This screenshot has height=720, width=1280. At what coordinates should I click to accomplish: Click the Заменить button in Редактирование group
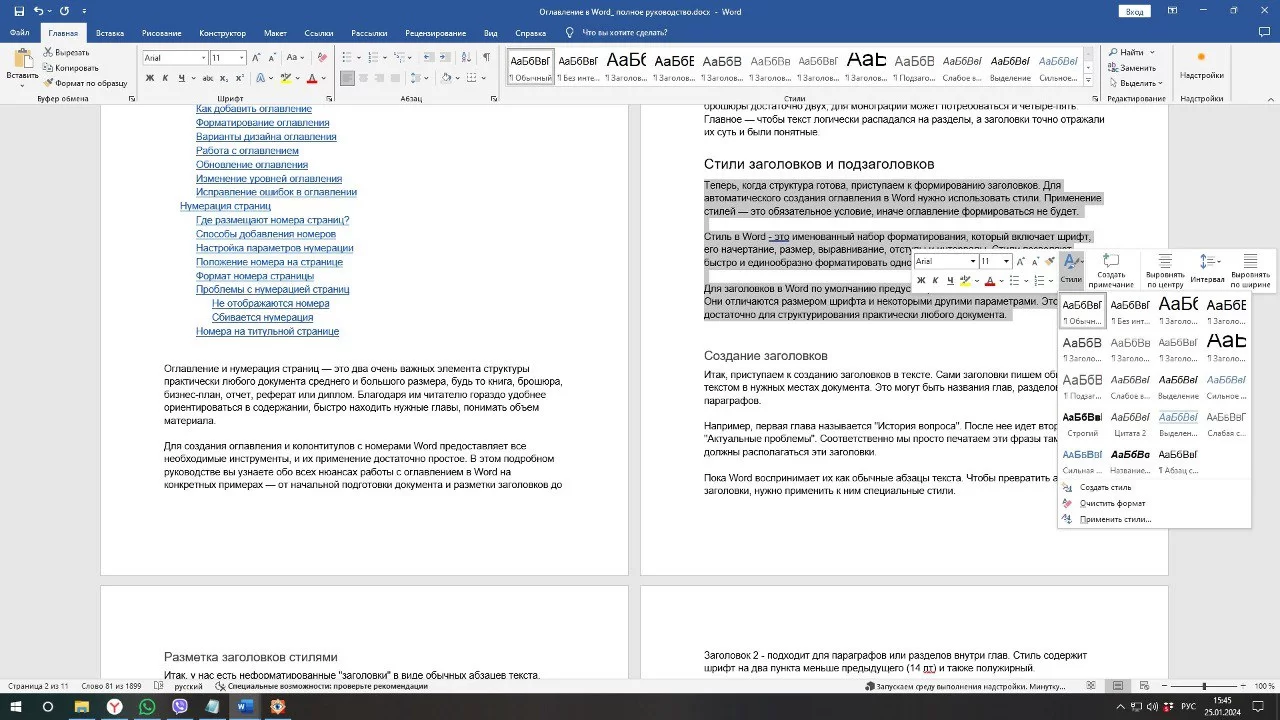[1130, 68]
